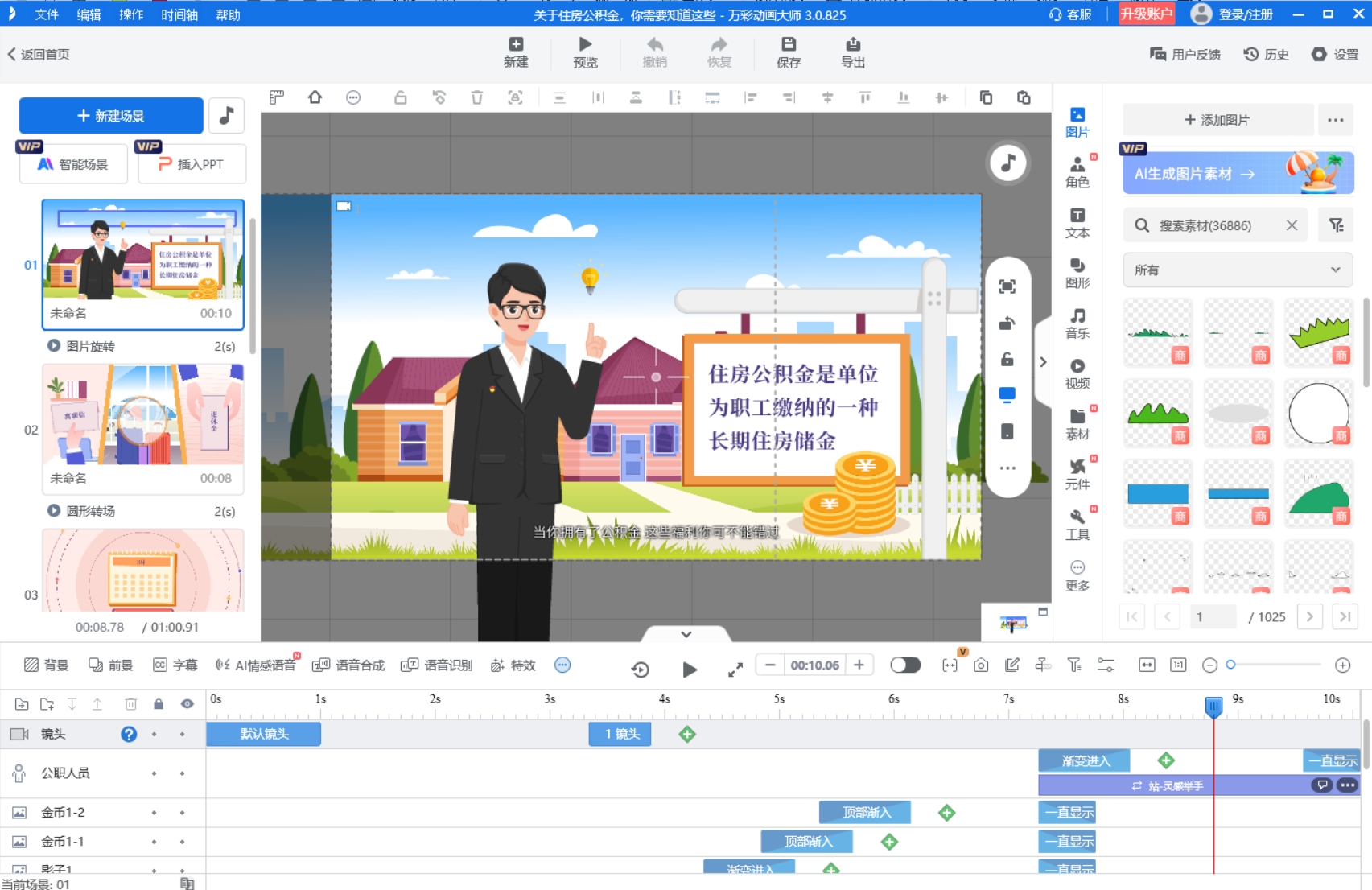The width and height of the screenshot is (1372, 890).
Task: Click the timeline zoom slider handle
Action: tap(1230, 665)
